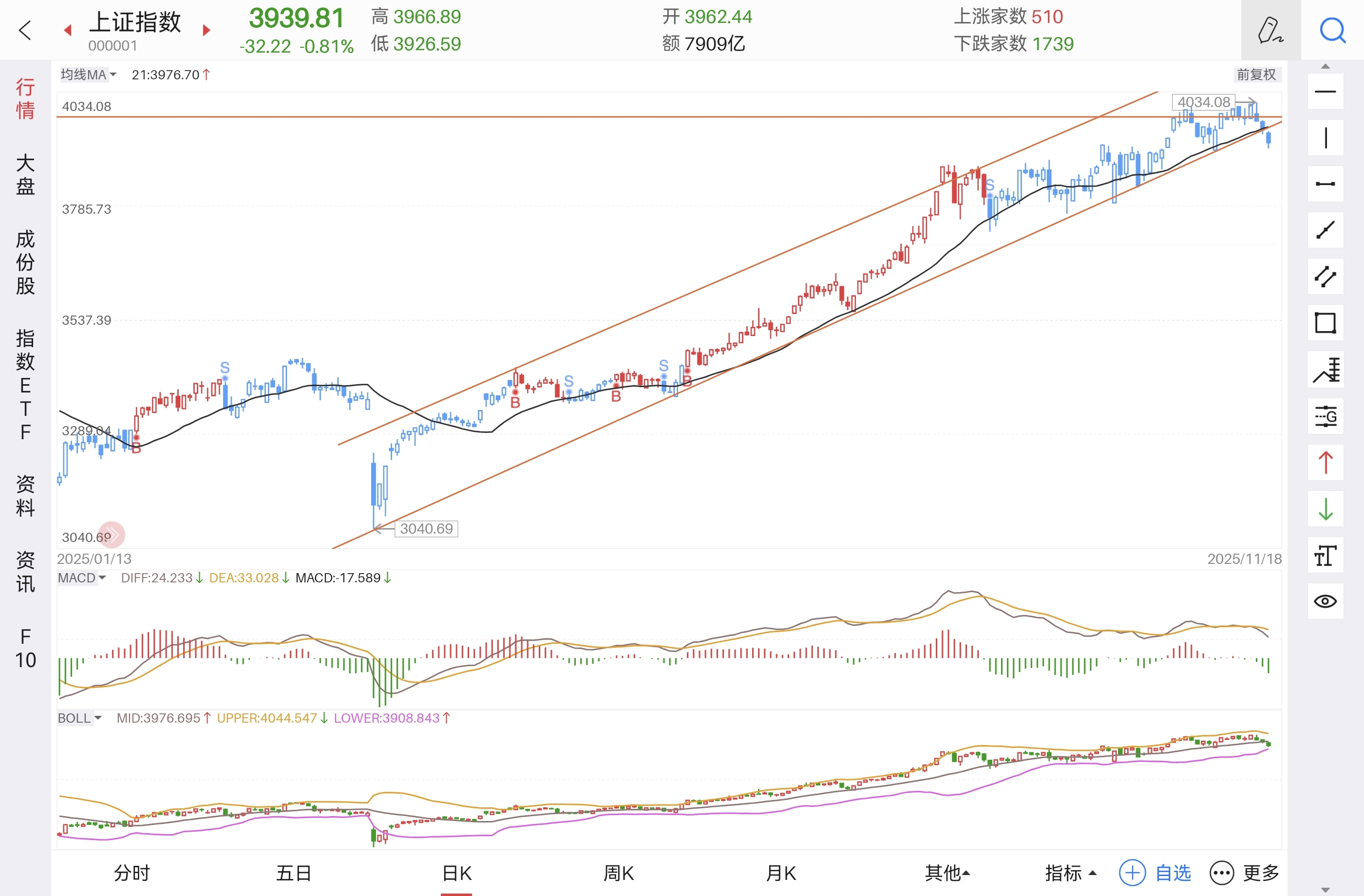Go back with the left chevron

coord(25,30)
